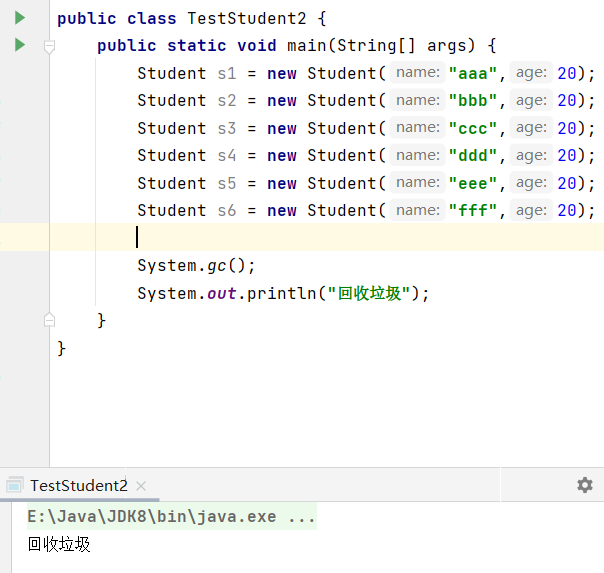Run main method via gutter arrow

point(20,45)
